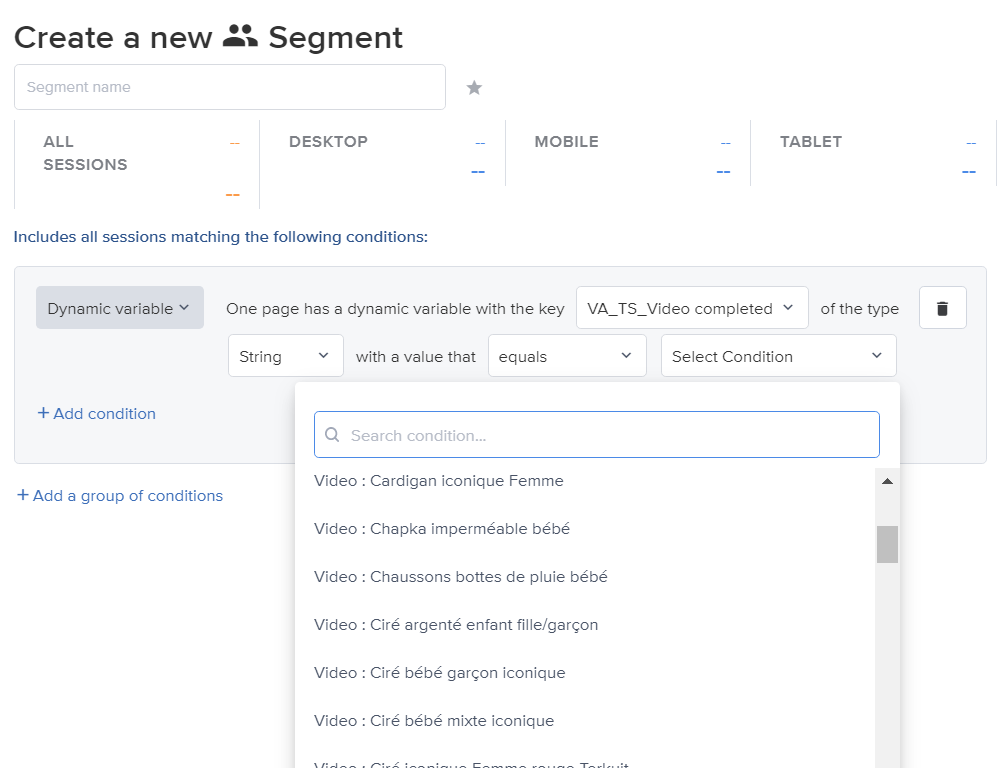Favorite this segment using the star icon
The height and width of the screenshot is (768, 1008).
[473, 87]
